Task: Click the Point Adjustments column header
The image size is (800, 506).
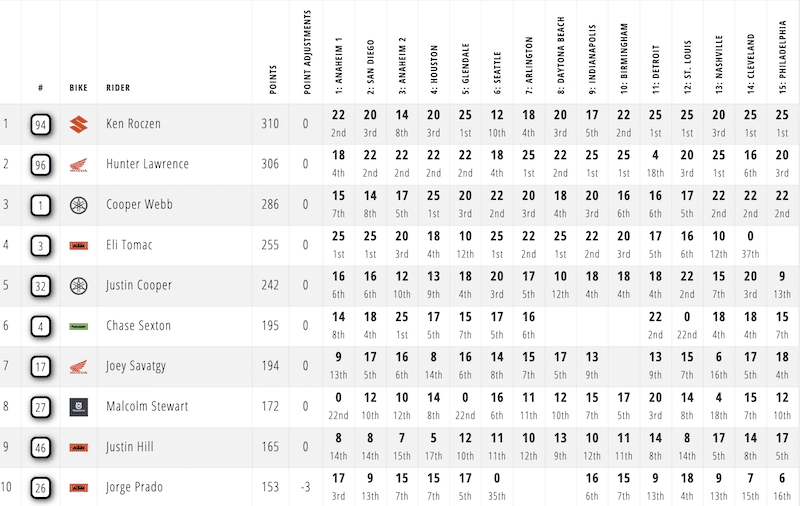Action: tap(307, 55)
